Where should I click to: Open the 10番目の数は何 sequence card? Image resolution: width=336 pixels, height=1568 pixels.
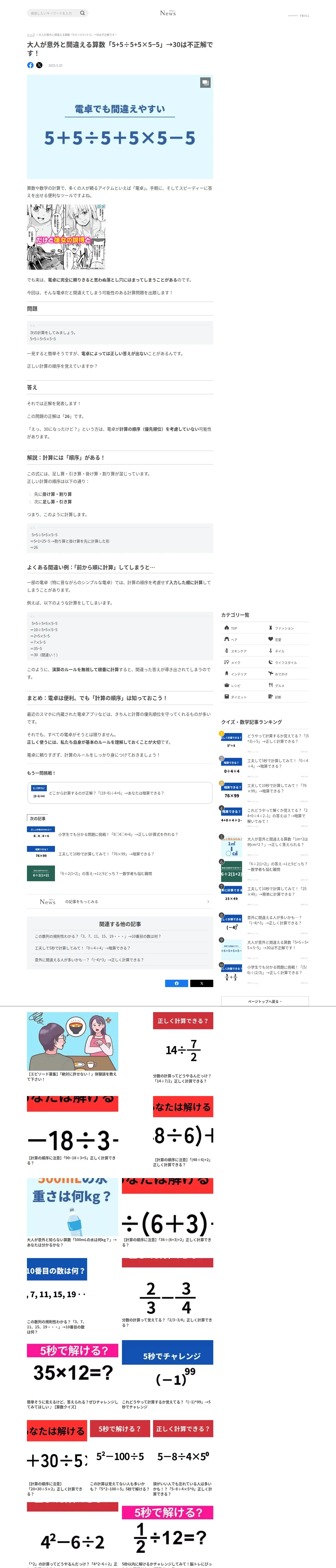(x=57, y=1296)
